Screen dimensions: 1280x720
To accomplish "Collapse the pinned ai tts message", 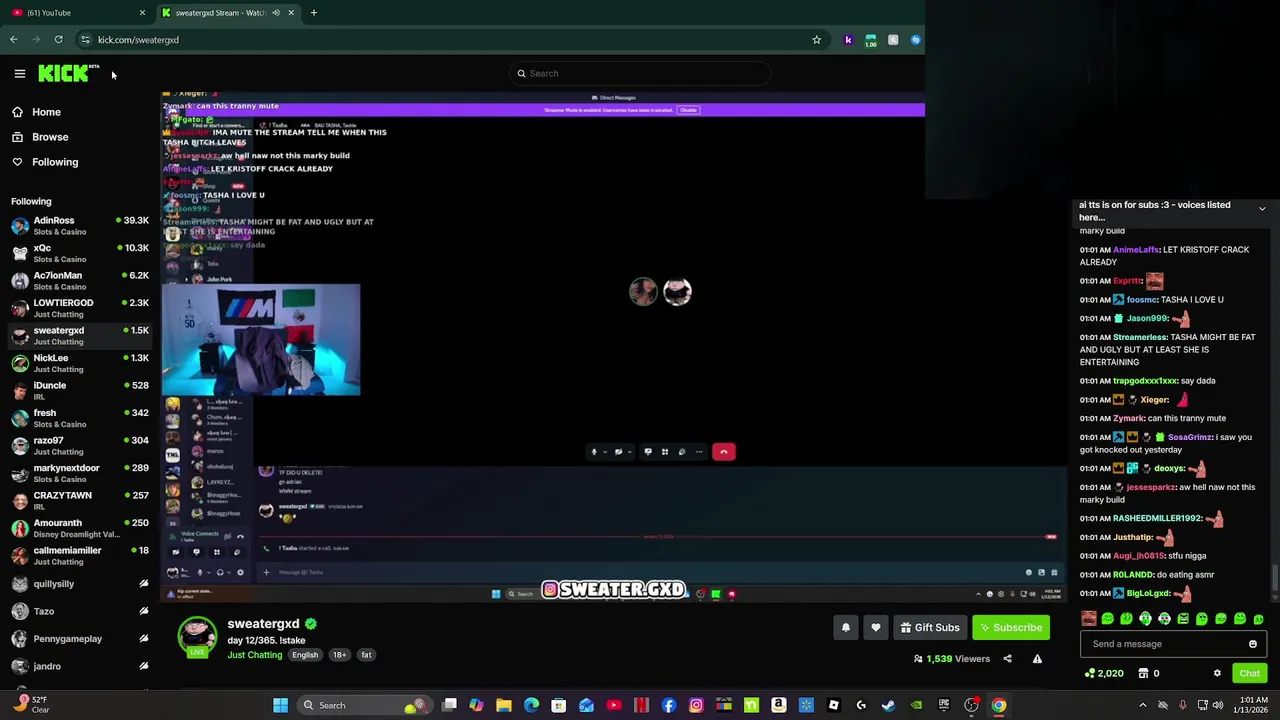I will (x=1262, y=209).
